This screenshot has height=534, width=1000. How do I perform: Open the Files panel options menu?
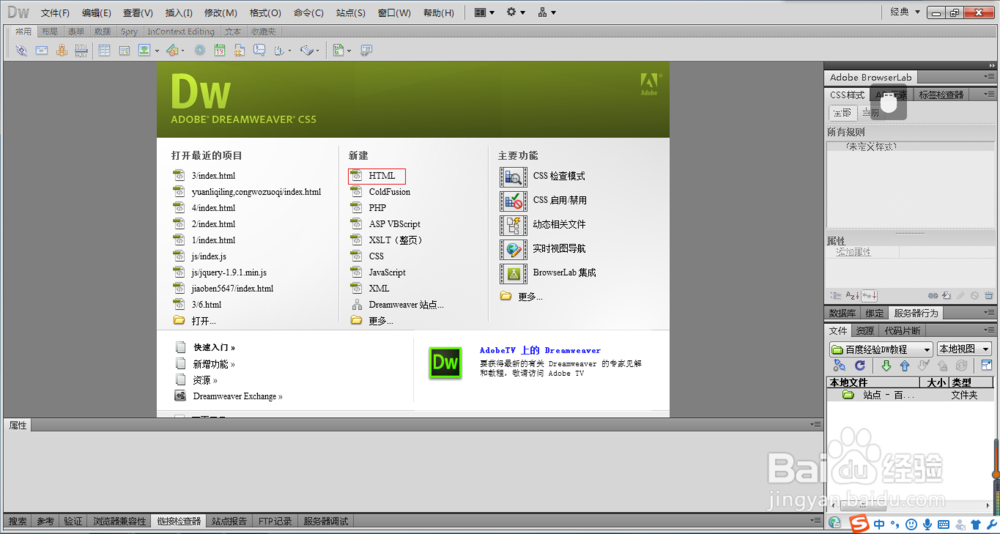(x=988, y=330)
